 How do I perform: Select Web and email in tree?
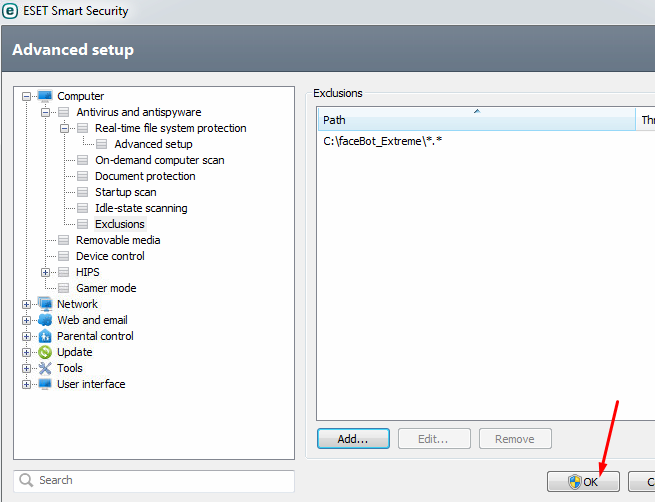92,320
